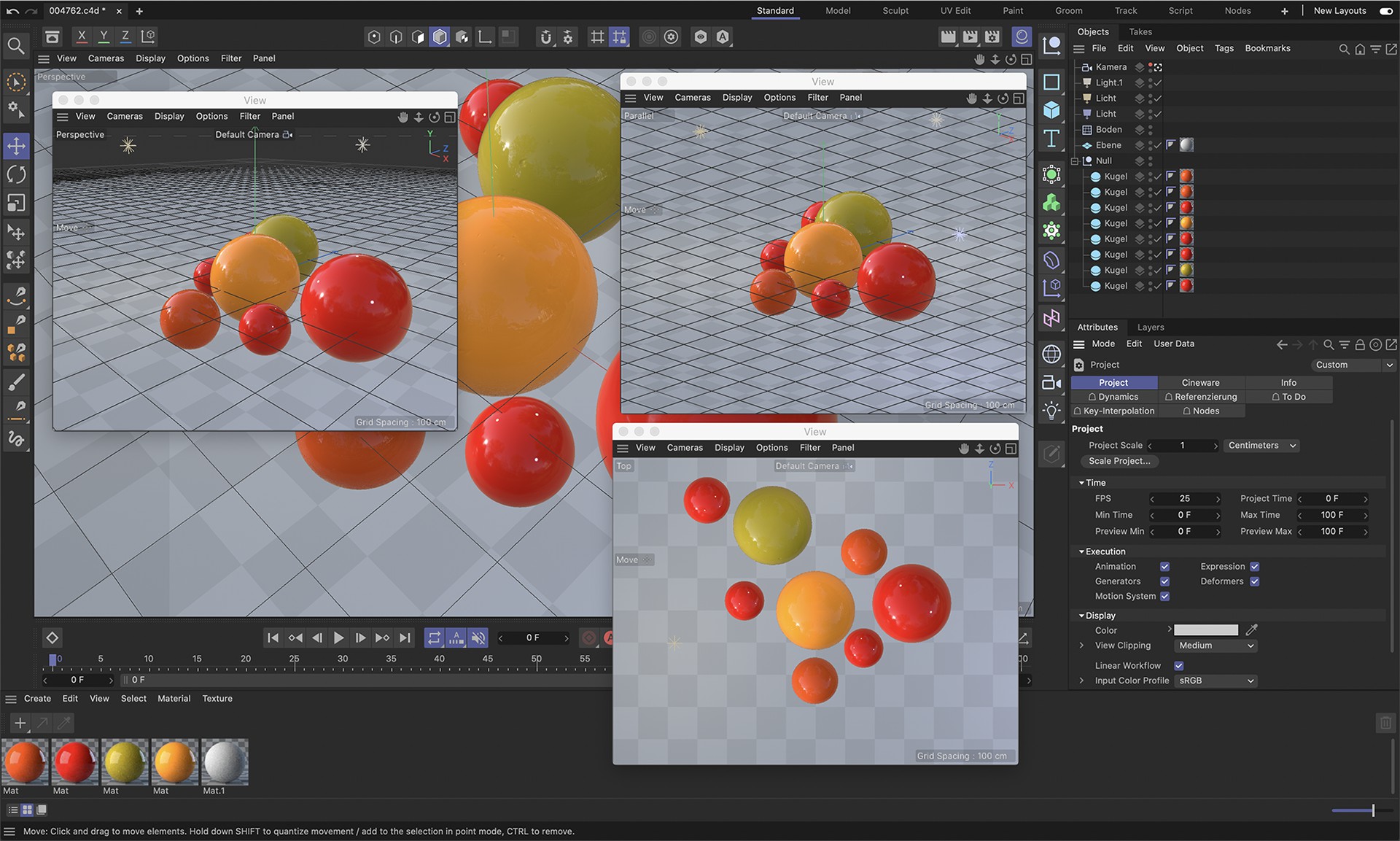Open the search magnifier at top left
1400x841 pixels.
pos(15,46)
